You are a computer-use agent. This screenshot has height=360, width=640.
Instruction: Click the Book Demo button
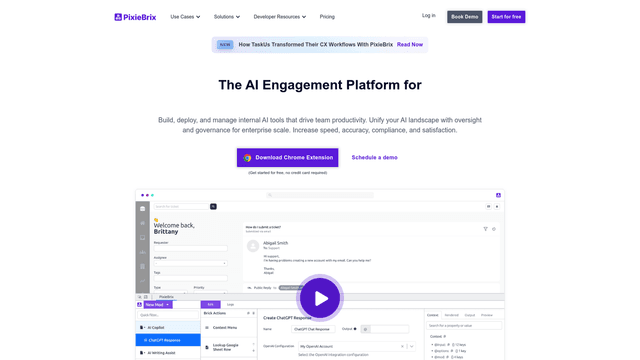464,17
